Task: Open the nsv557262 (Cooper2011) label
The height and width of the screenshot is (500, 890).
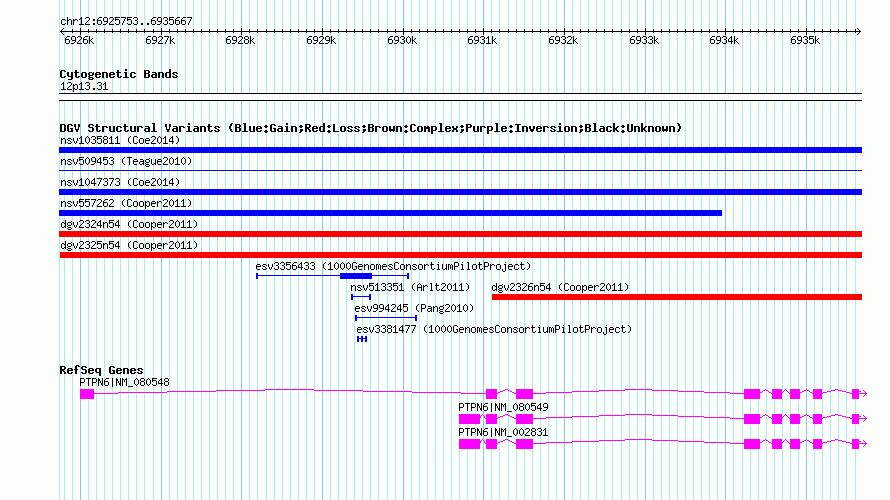Action: click(x=126, y=203)
